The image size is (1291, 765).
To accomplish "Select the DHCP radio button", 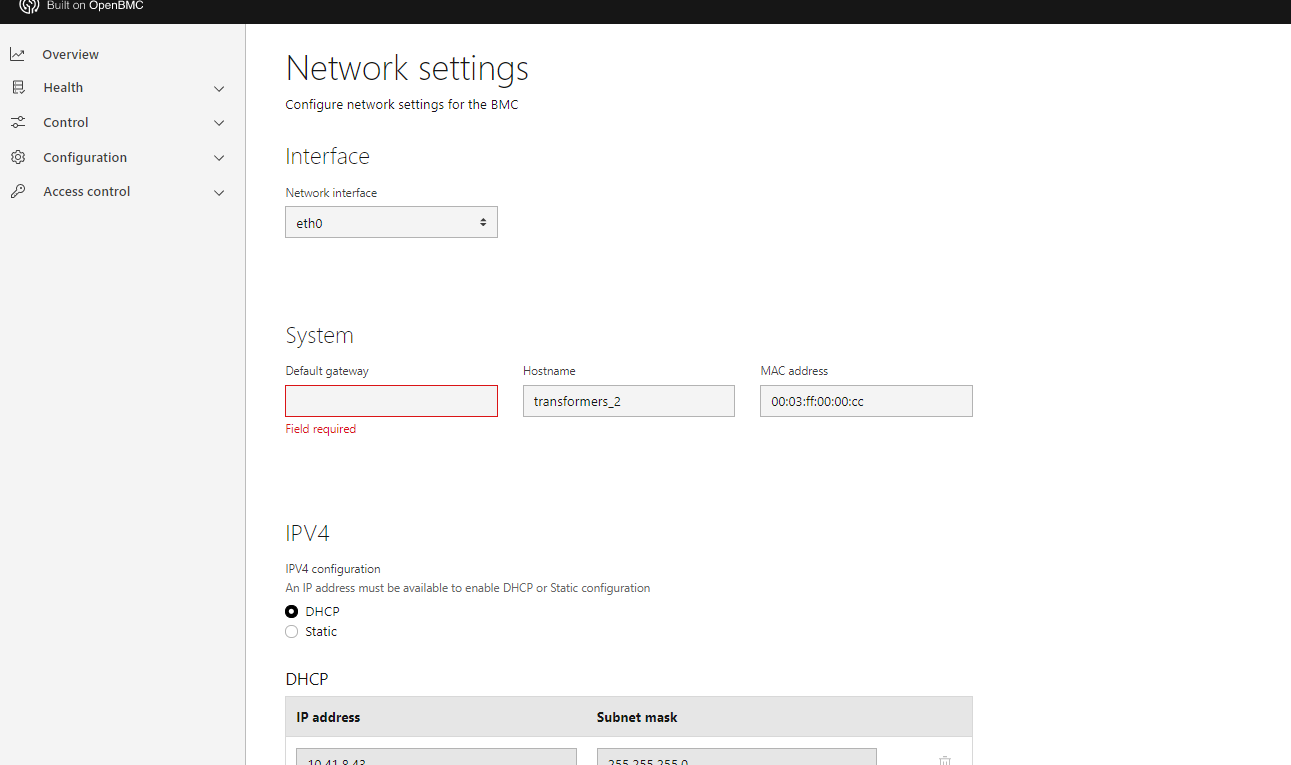I will pos(291,611).
